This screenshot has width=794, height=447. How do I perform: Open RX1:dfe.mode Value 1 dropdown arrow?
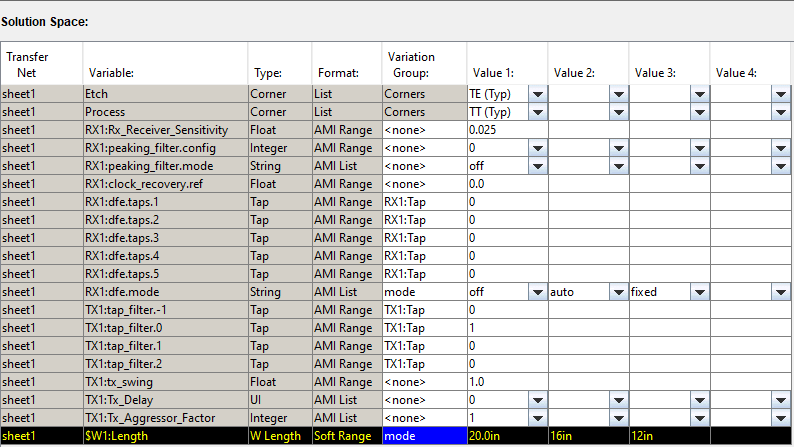537,291
